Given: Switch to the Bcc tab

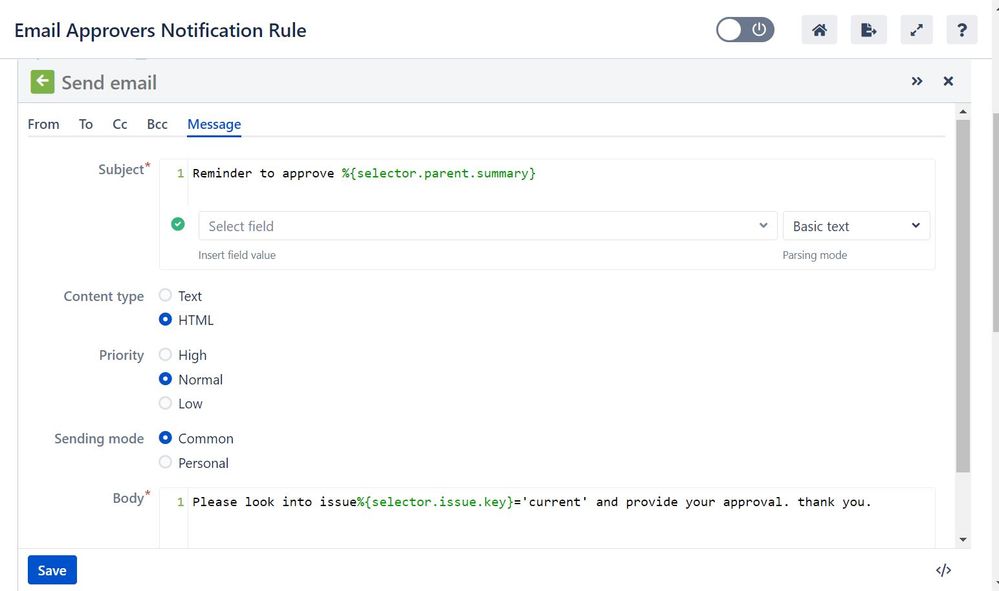Looking at the screenshot, I should (157, 124).
